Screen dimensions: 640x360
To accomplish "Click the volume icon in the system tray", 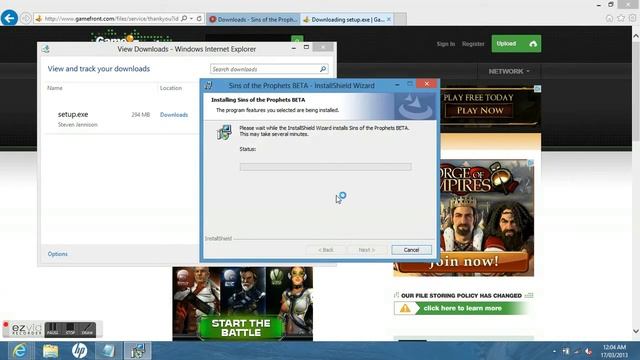I will [x=588, y=351].
